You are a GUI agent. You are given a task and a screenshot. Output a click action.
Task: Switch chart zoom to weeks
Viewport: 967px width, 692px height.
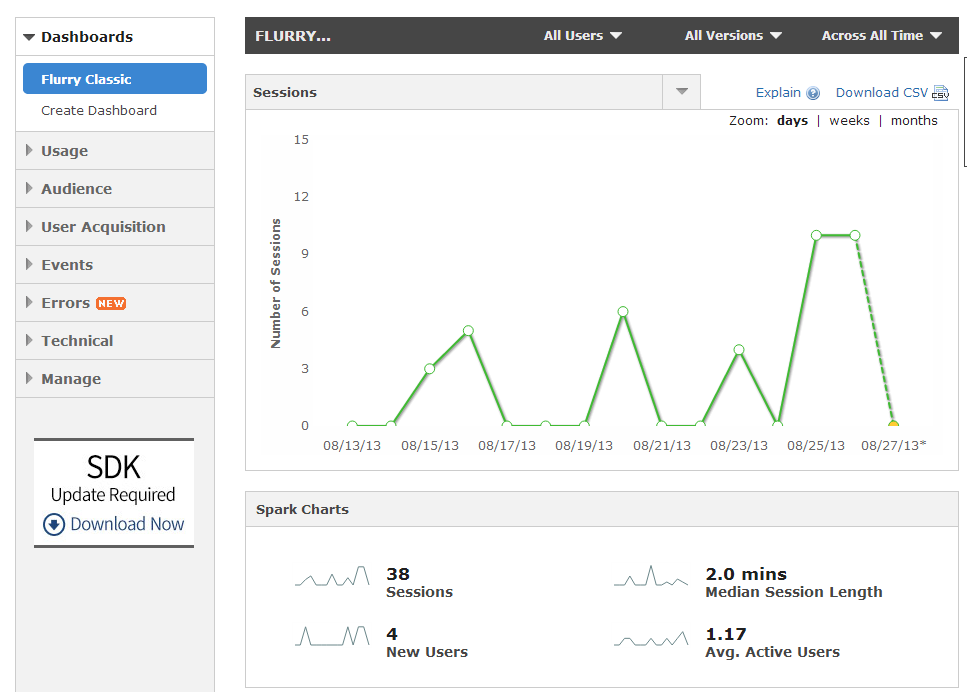click(849, 121)
